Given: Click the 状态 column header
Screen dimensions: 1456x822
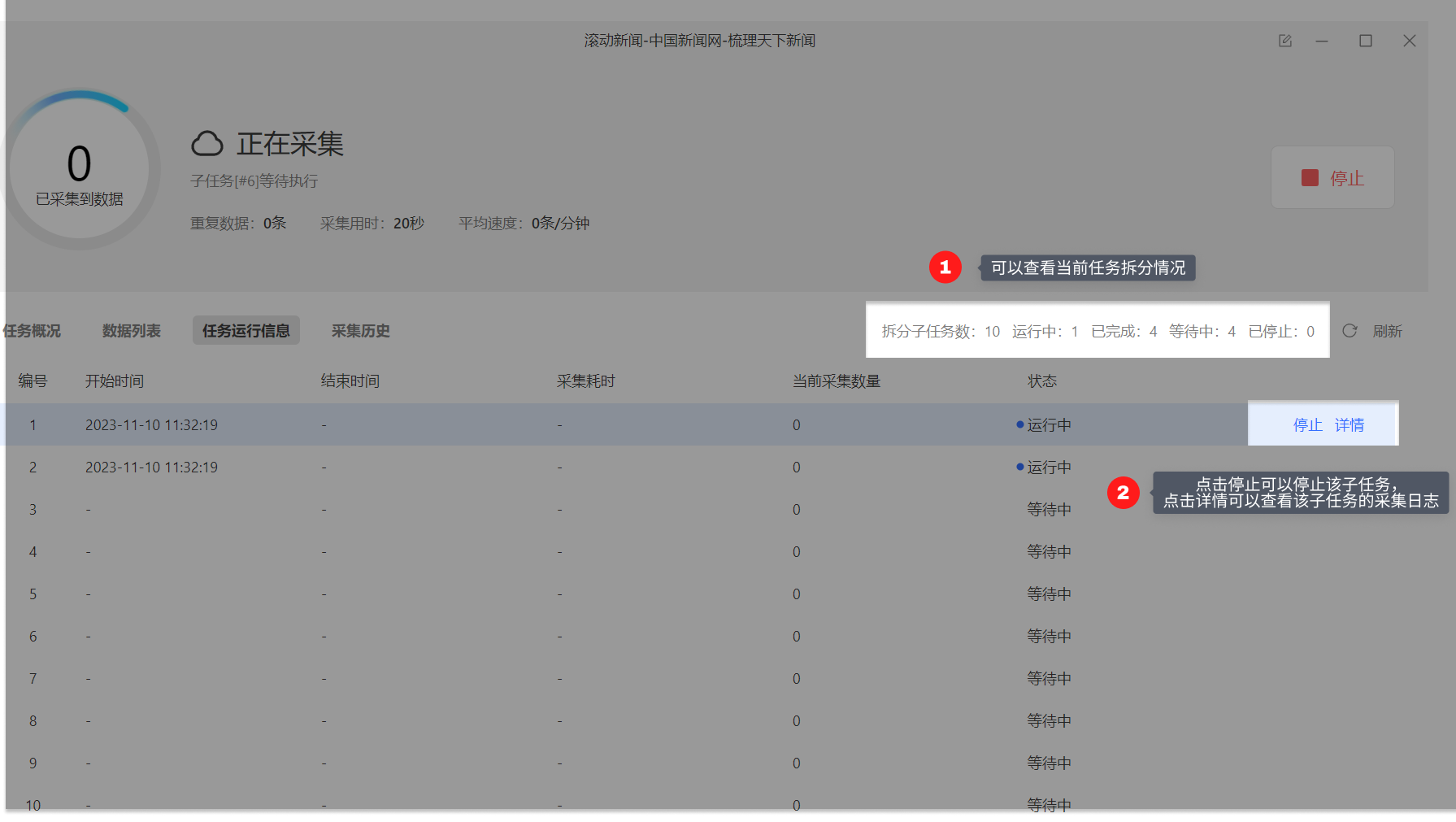Looking at the screenshot, I should click(x=1042, y=381).
